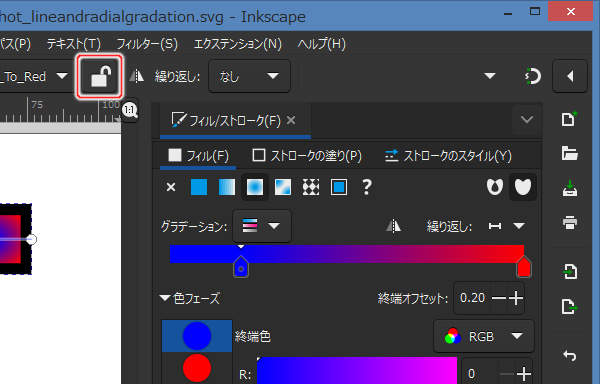600x384 pixels.
Task: Open the テキスト(T) menu
Action: pyautogui.click(x=73, y=44)
